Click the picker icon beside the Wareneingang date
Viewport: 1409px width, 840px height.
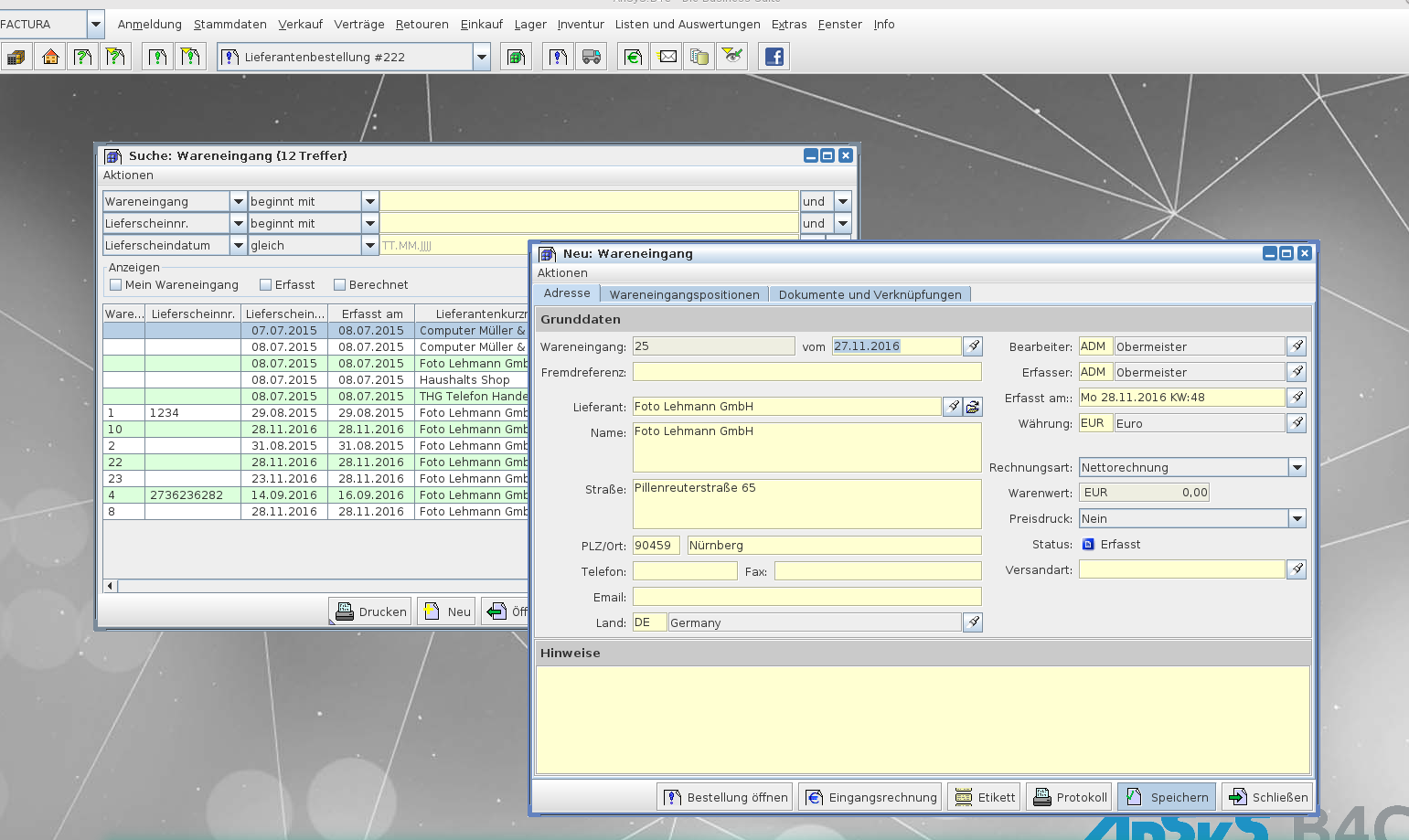(x=973, y=346)
